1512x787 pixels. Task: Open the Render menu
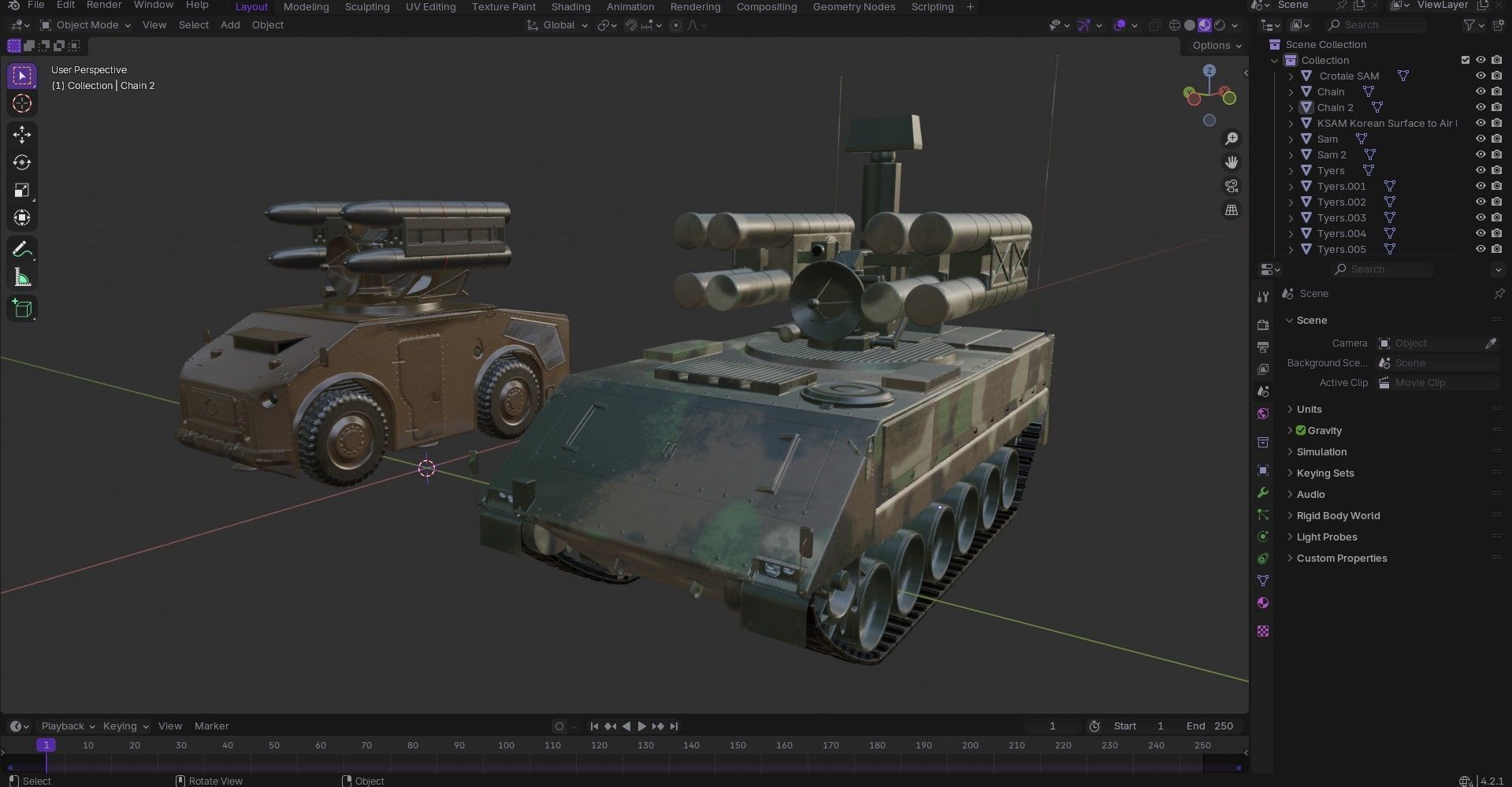click(104, 6)
